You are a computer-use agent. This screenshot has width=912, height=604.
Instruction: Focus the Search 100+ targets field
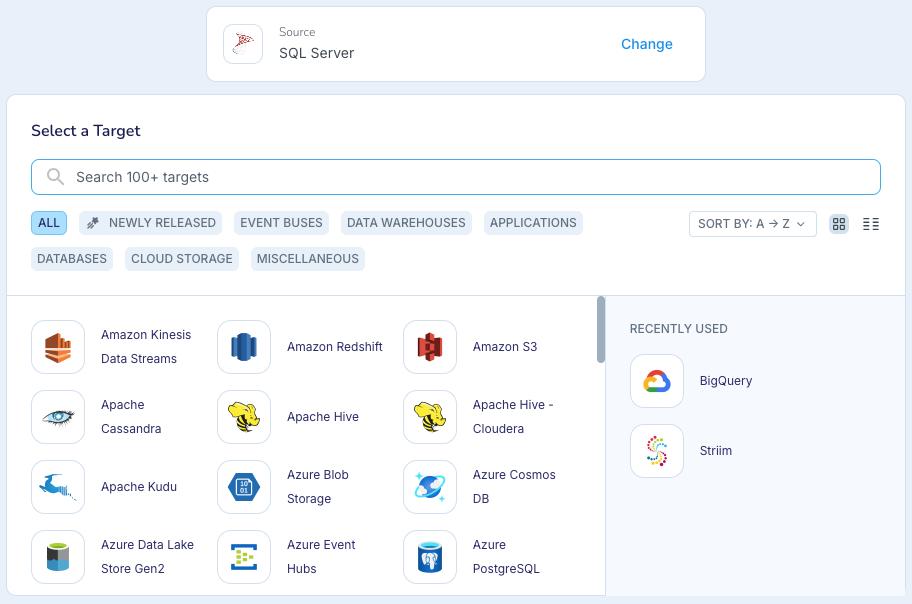point(456,177)
